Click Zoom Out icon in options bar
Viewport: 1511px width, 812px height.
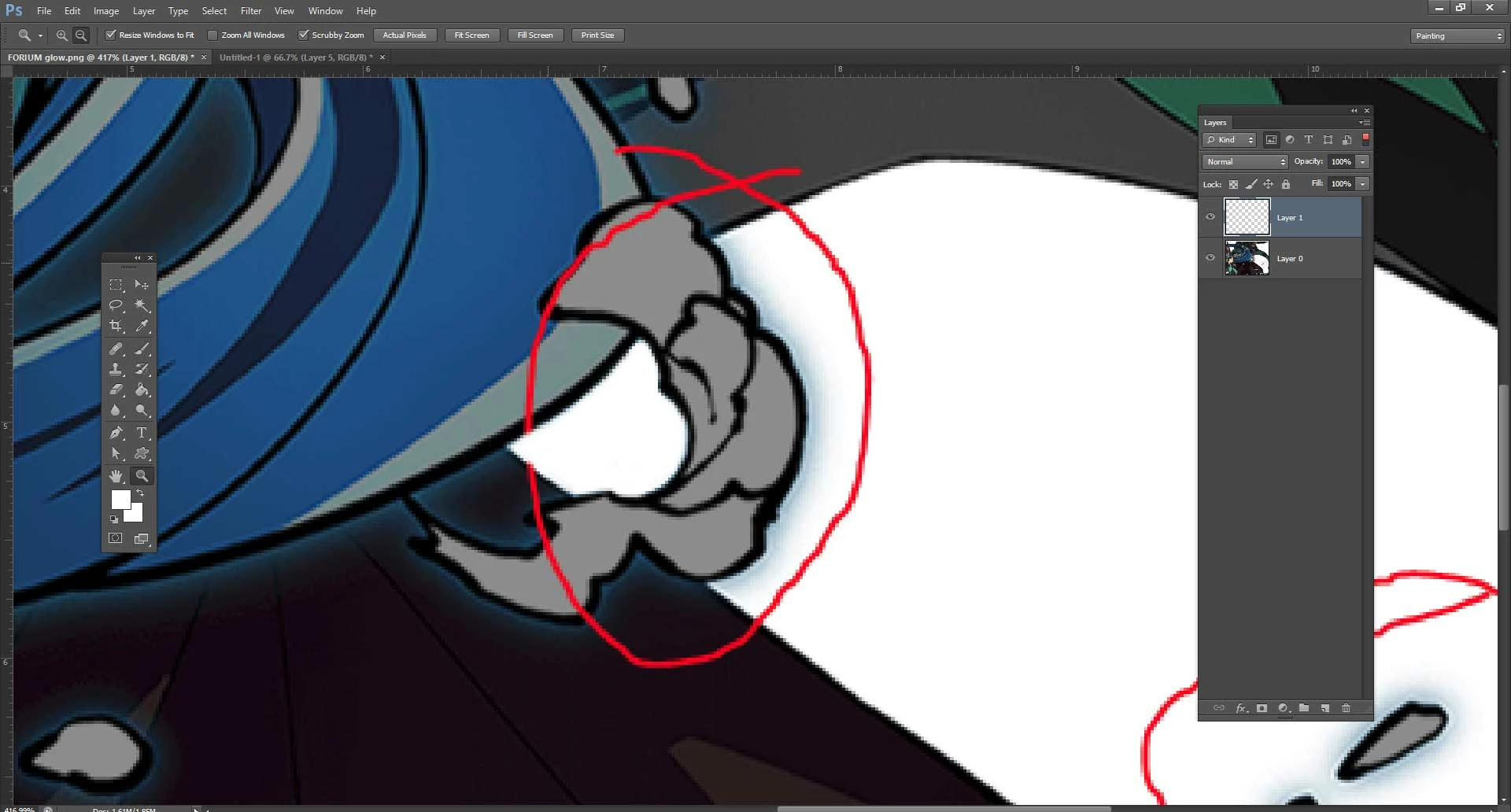80,35
